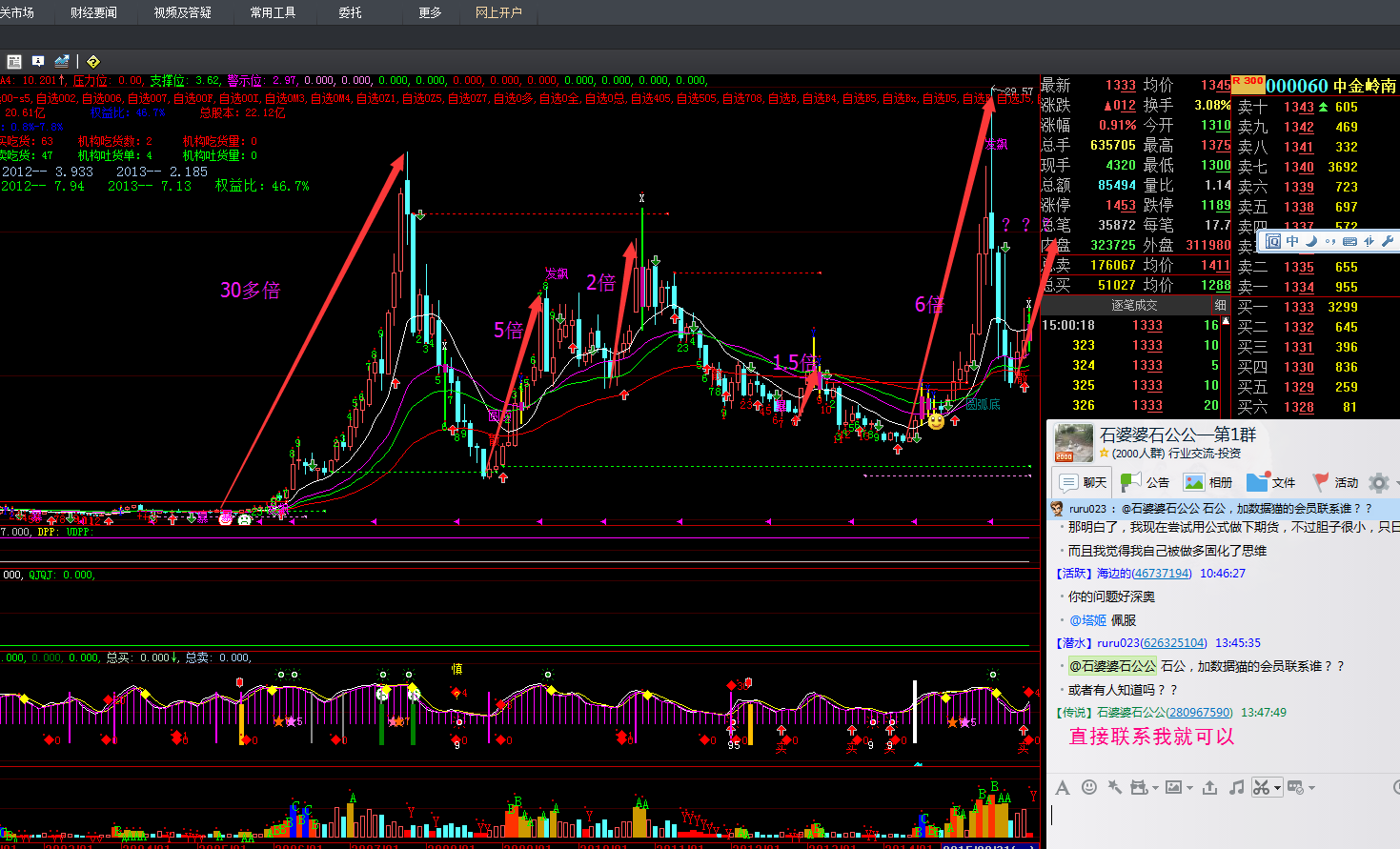Click the yellow diamond help icon

point(93,61)
